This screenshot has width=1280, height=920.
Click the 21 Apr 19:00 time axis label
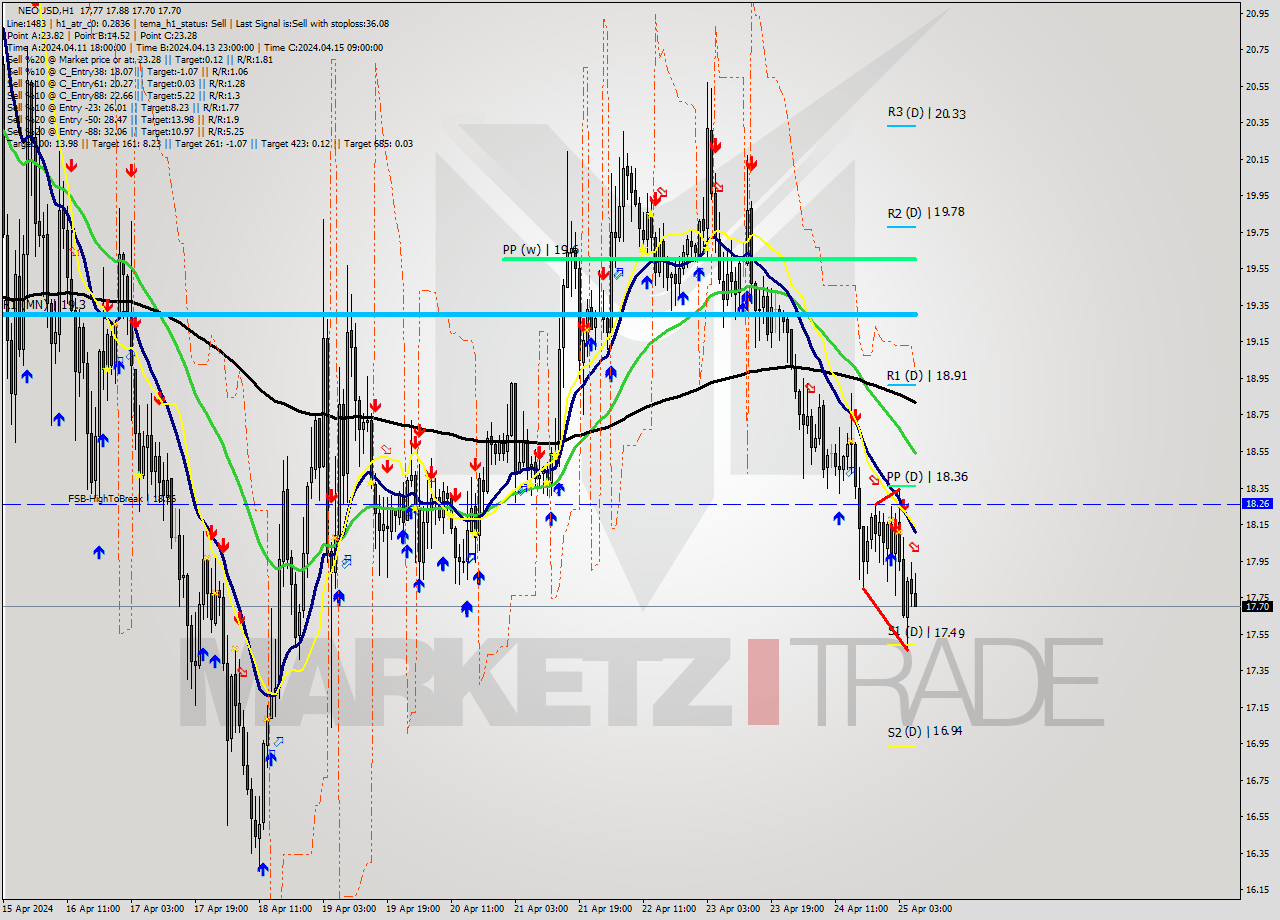click(x=604, y=909)
